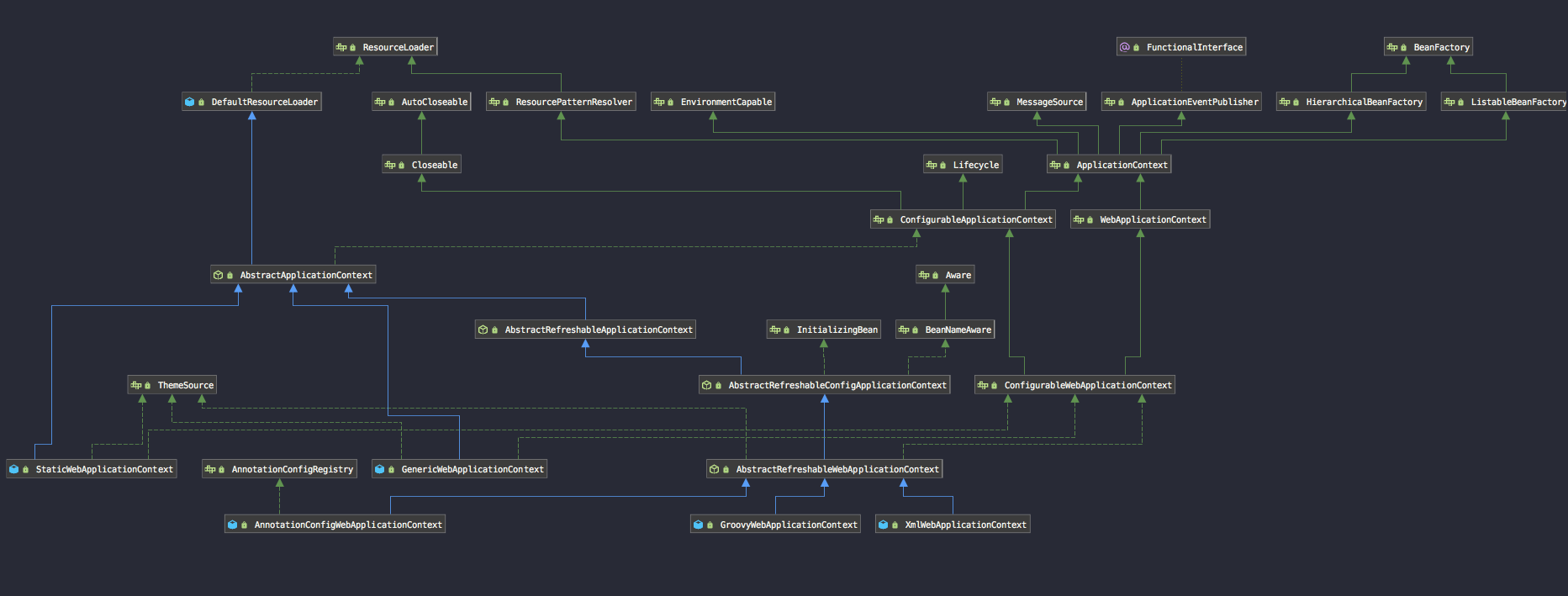Select the ResourcePatternResolver interface node

(x=561, y=102)
